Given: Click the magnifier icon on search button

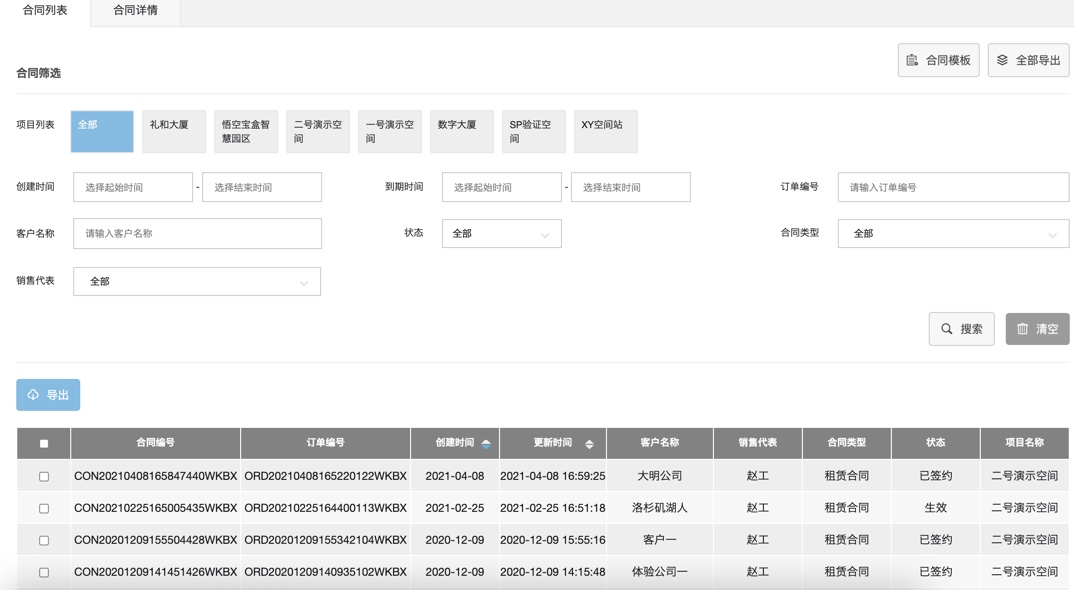Looking at the screenshot, I should 946,329.
